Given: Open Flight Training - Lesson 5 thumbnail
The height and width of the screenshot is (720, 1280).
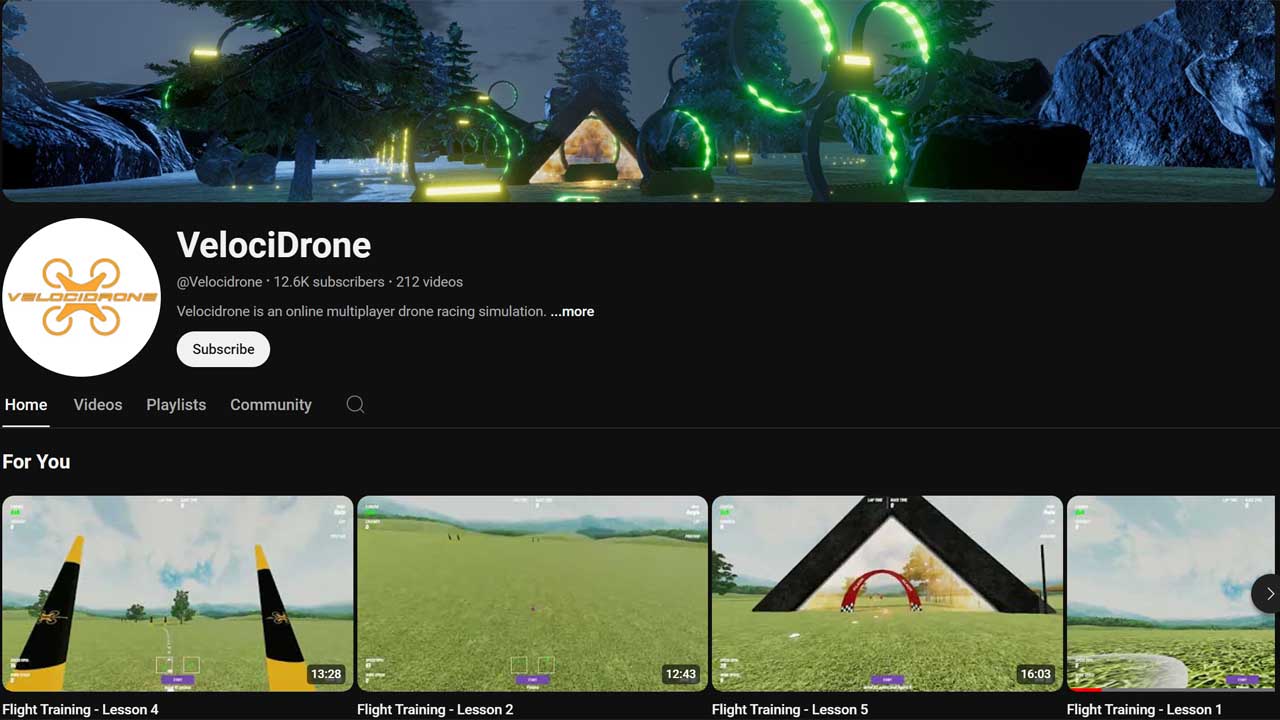Looking at the screenshot, I should point(887,593).
